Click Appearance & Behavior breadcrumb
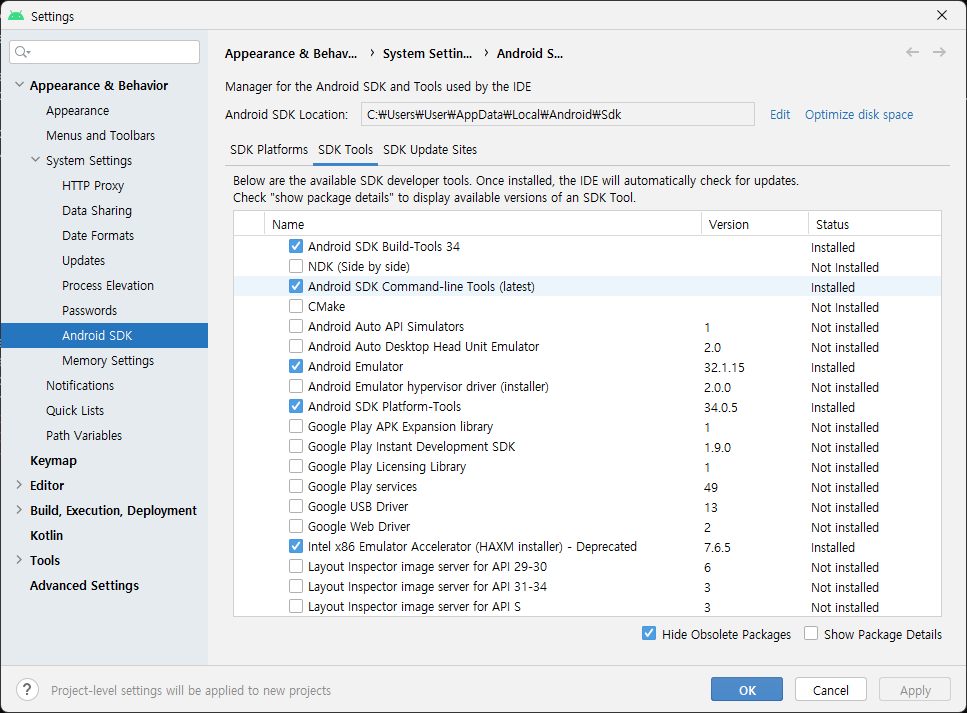 (x=290, y=54)
